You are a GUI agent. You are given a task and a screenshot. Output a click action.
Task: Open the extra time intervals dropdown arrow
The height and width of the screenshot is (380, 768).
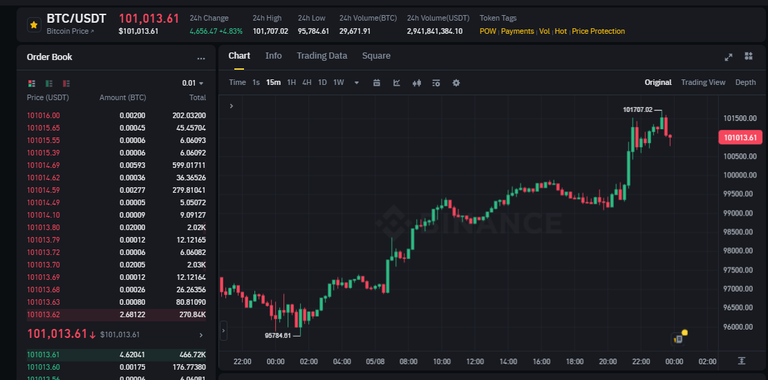click(357, 83)
